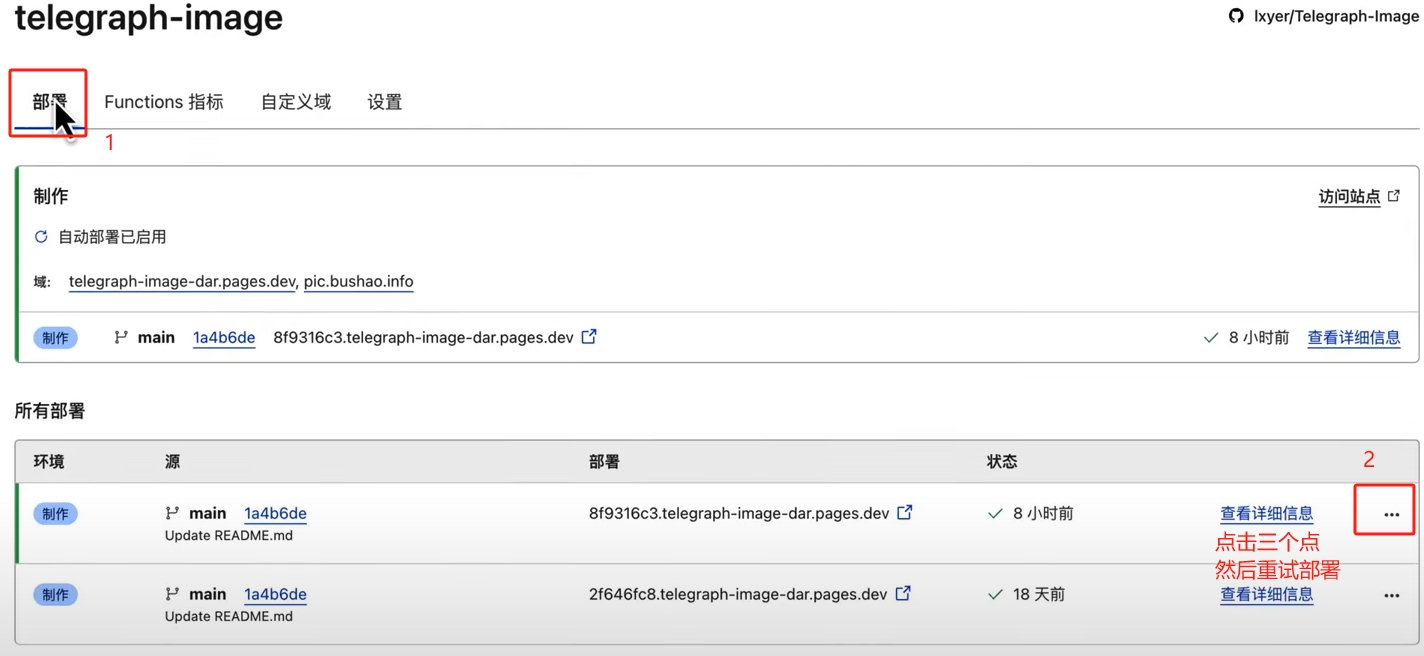1424x656 pixels.
Task: Click the main branch name in the 8 小时前 row
Action: [x=208, y=514]
